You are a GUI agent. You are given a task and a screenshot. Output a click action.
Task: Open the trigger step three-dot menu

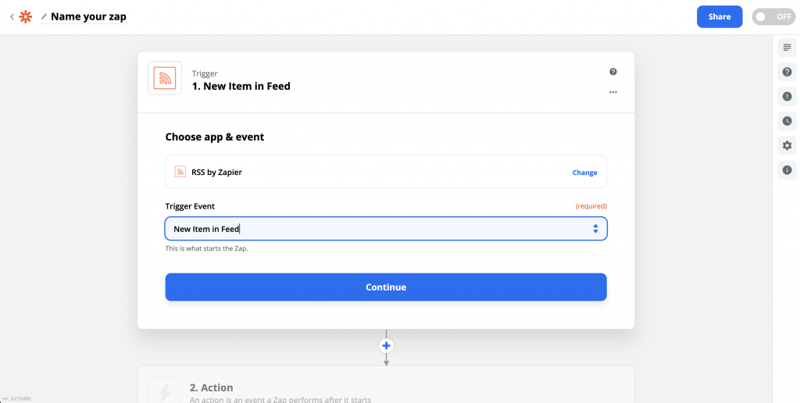pyautogui.click(x=613, y=92)
